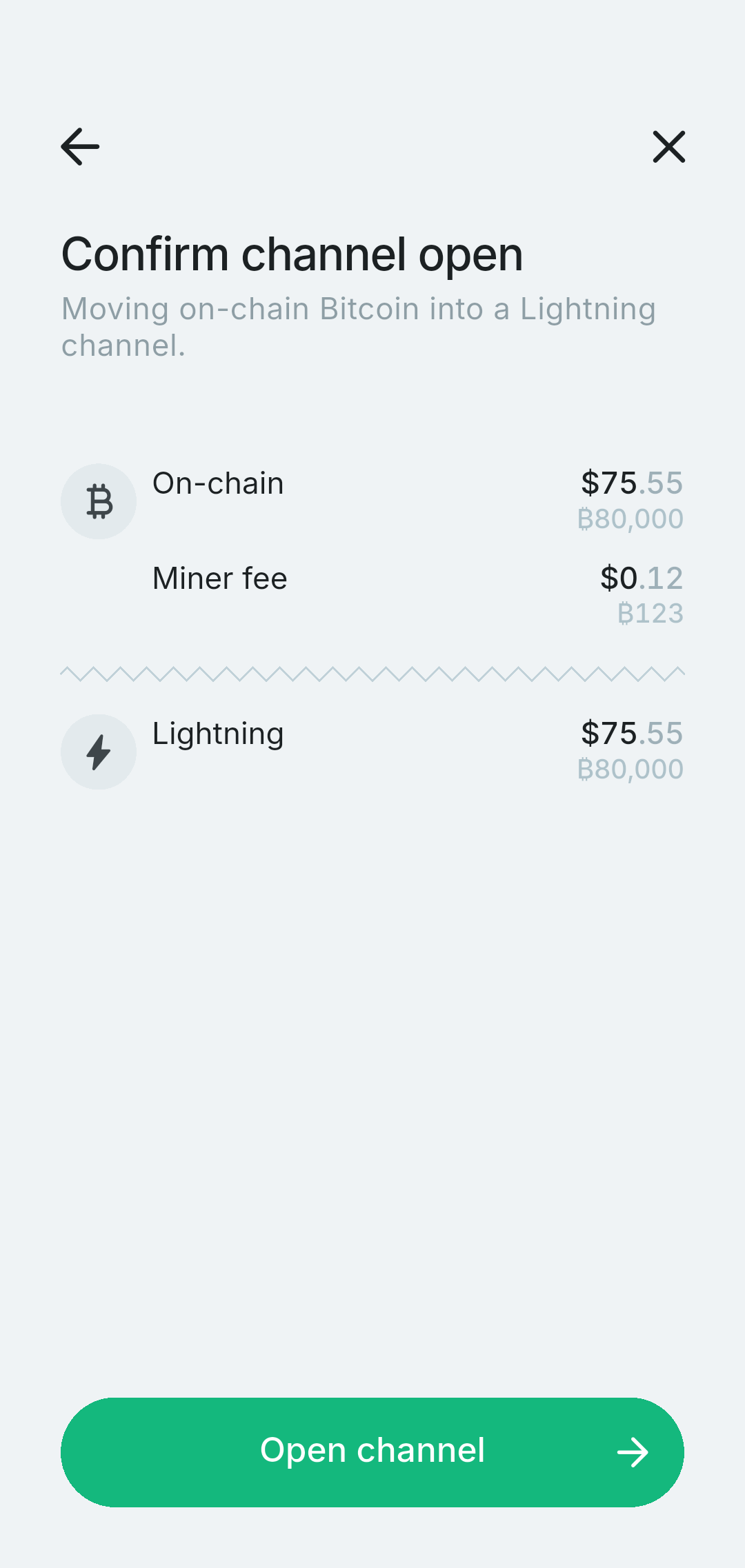The height and width of the screenshot is (1568, 745).
Task: Click the Bitcoin on-chain icon
Action: (99, 501)
